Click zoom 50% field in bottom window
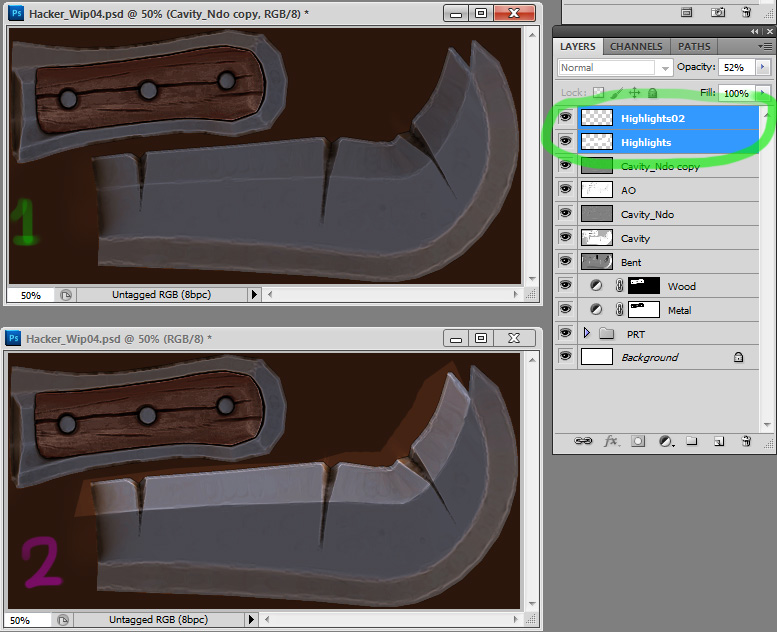Image resolution: width=777 pixels, height=632 pixels. [x=28, y=620]
